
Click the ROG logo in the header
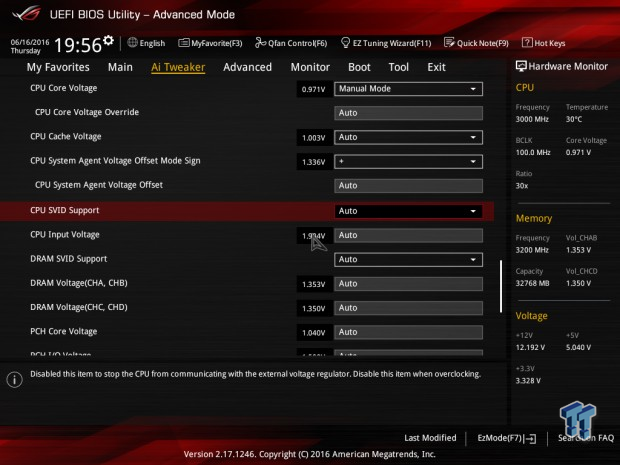(26, 13)
